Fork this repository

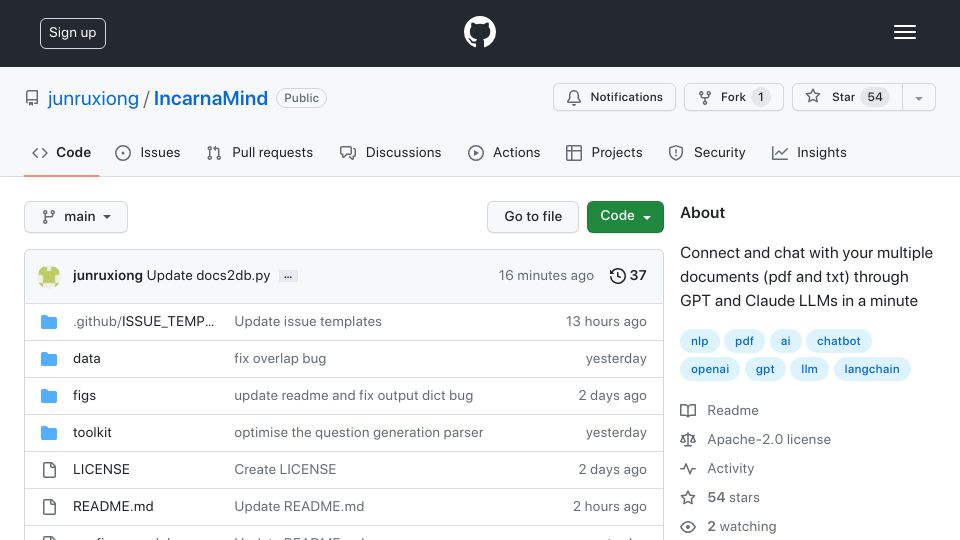pos(733,97)
